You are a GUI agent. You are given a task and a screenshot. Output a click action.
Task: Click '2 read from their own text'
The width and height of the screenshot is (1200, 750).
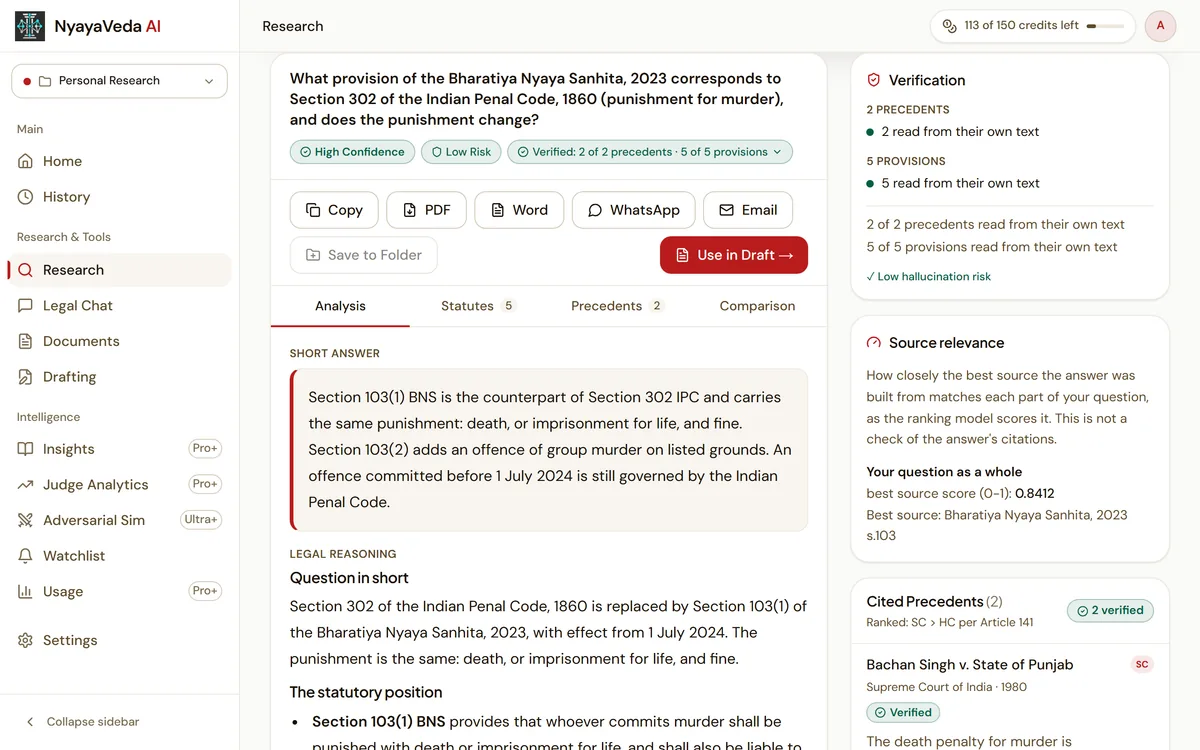click(960, 132)
